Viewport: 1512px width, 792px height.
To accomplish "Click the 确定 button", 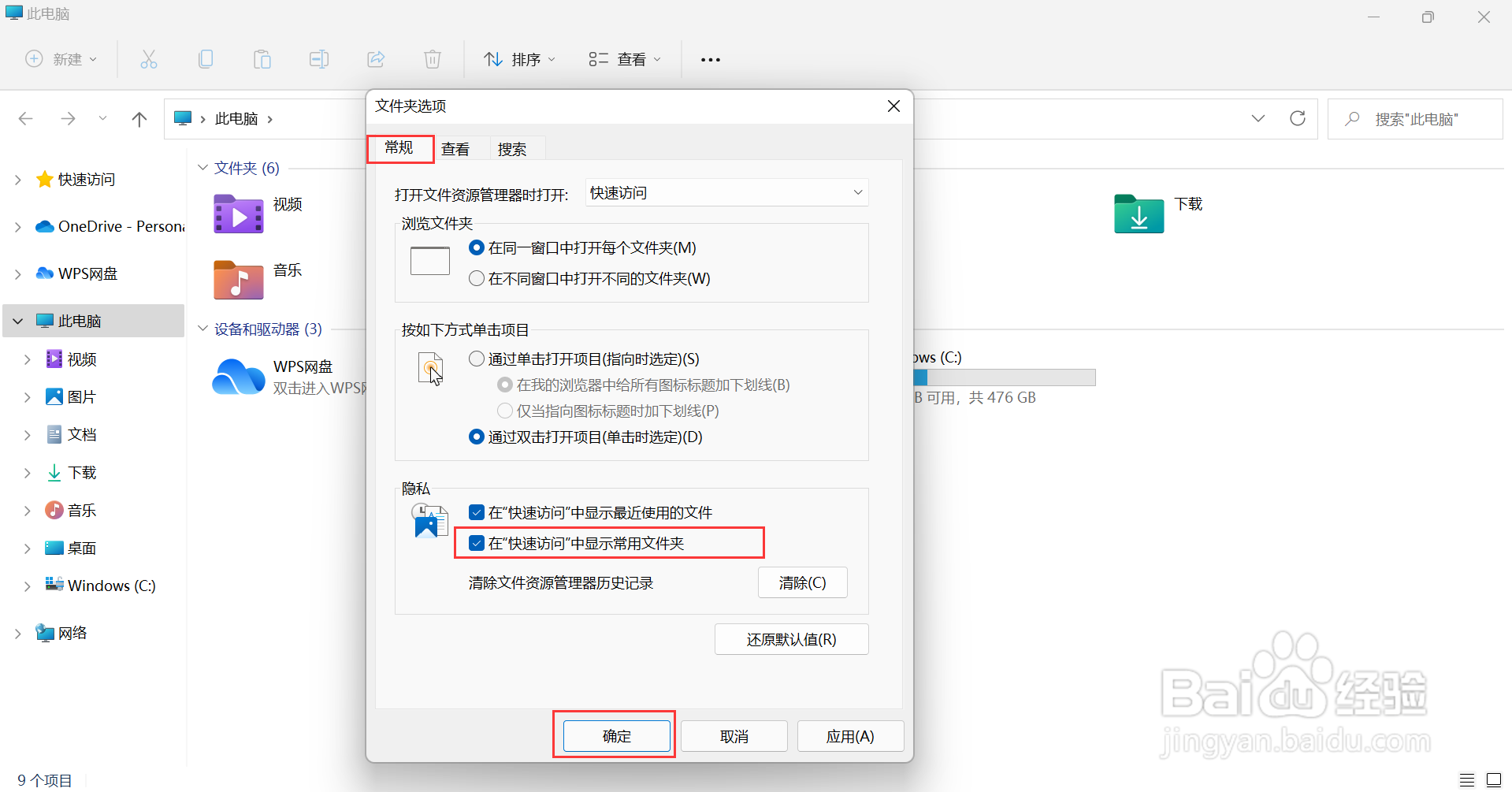I will pyautogui.click(x=614, y=735).
